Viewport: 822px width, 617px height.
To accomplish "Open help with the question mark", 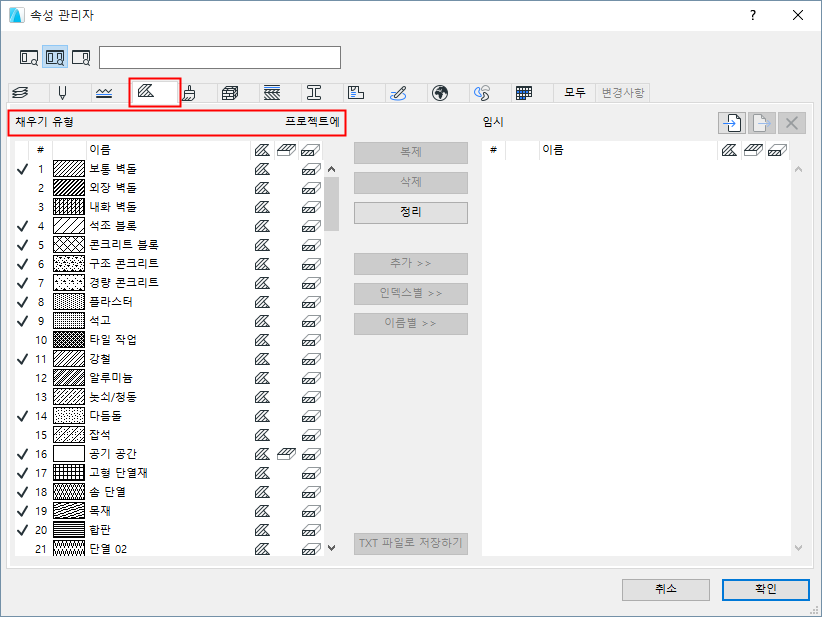I will [753, 15].
